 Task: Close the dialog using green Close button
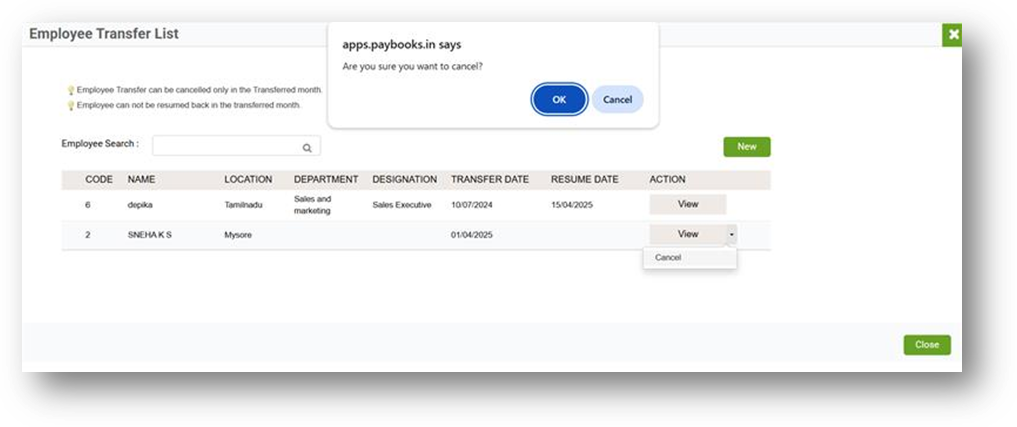pyautogui.click(x=927, y=345)
